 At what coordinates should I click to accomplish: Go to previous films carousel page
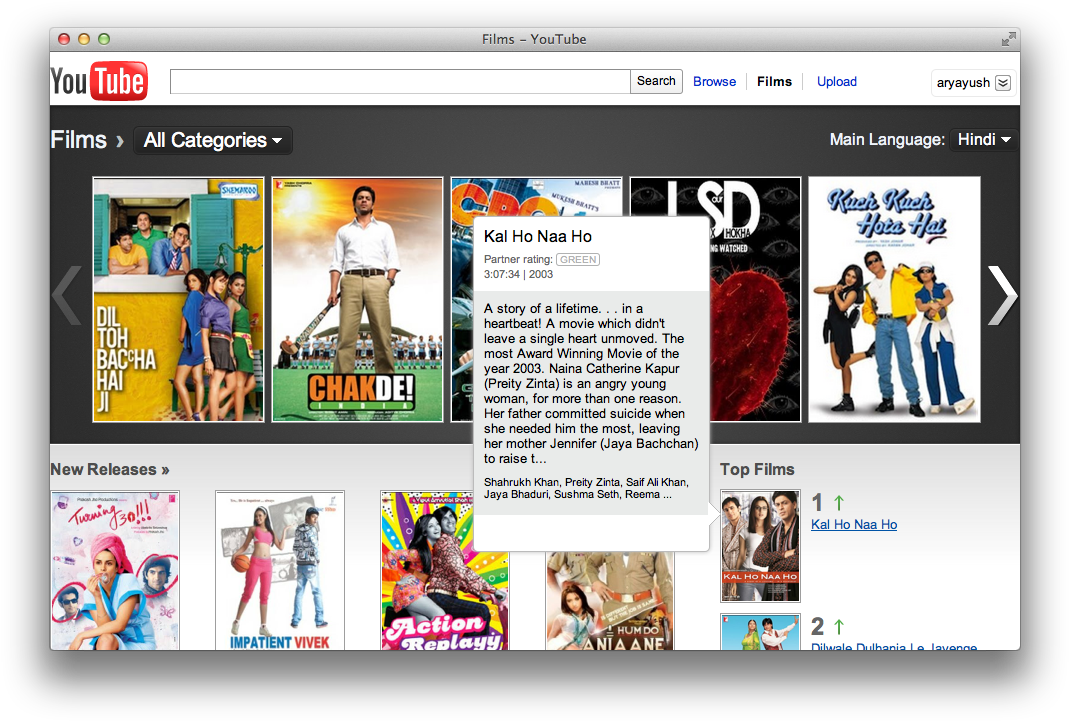click(67, 296)
